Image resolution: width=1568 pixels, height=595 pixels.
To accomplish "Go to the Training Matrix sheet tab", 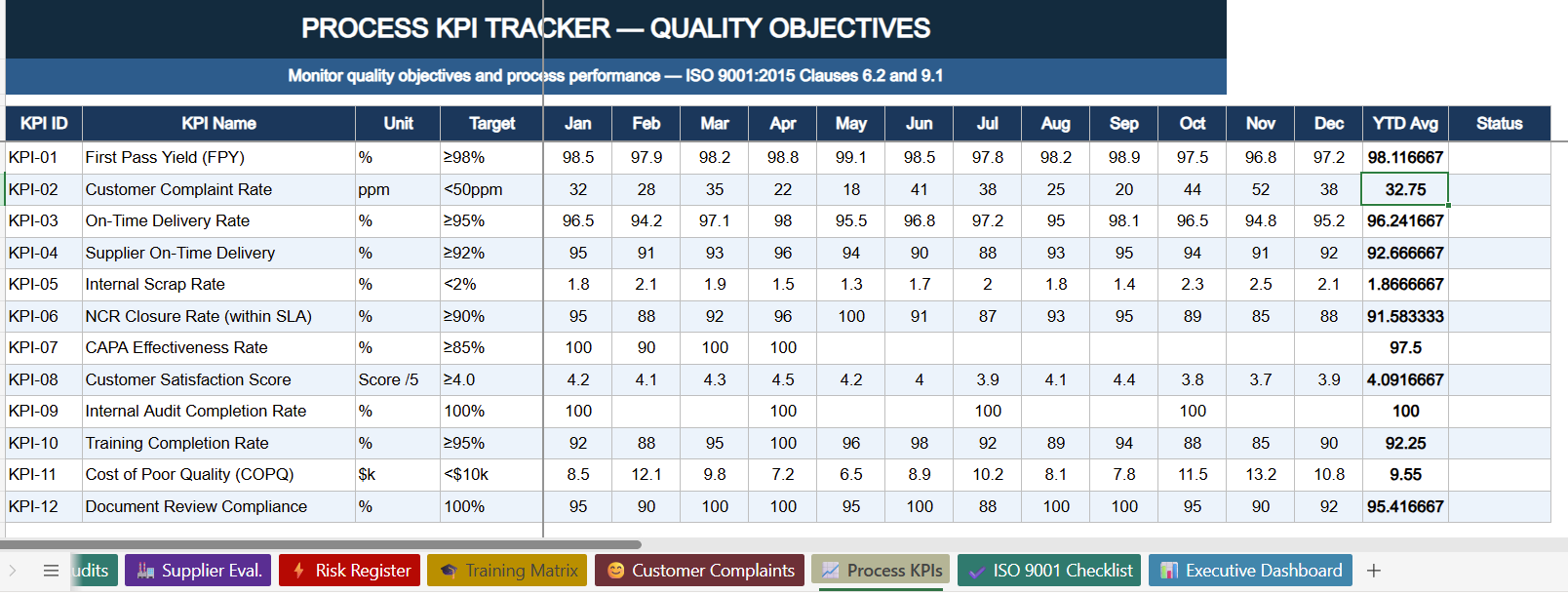I will [x=507, y=571].
